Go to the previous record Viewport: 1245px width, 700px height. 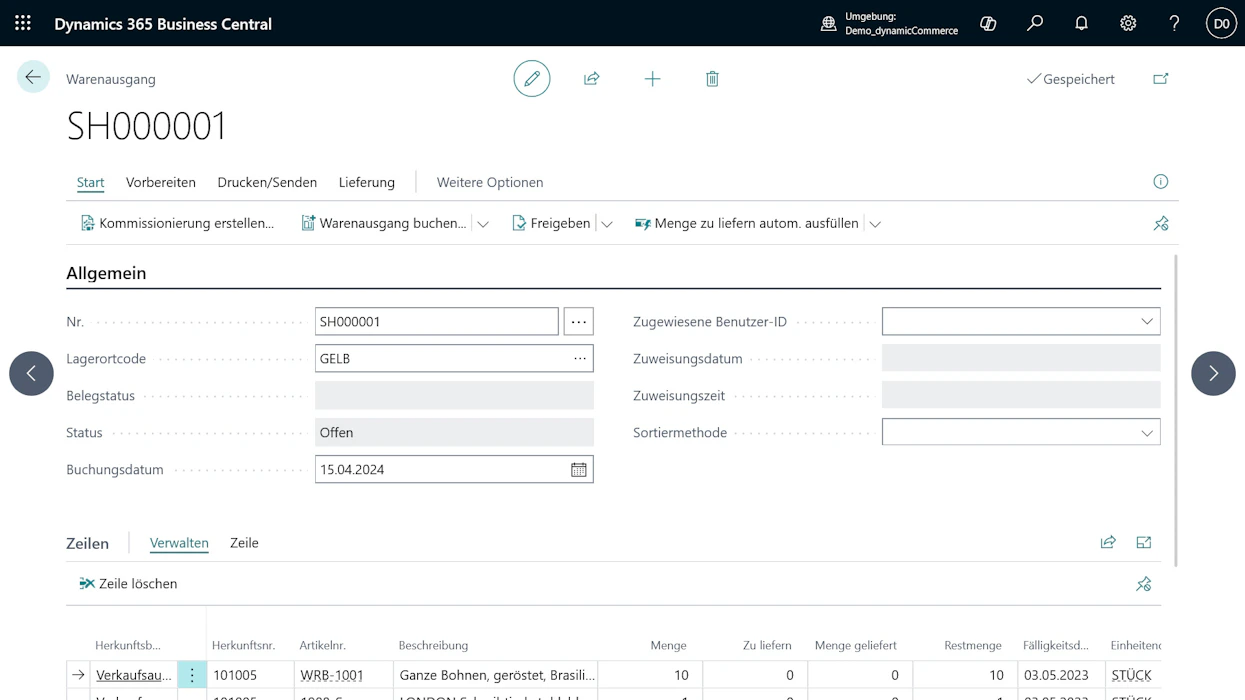(31, 373)
